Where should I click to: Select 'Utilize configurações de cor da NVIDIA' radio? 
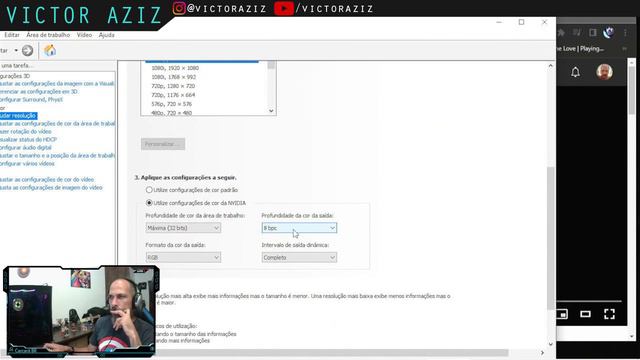(149, 203)
